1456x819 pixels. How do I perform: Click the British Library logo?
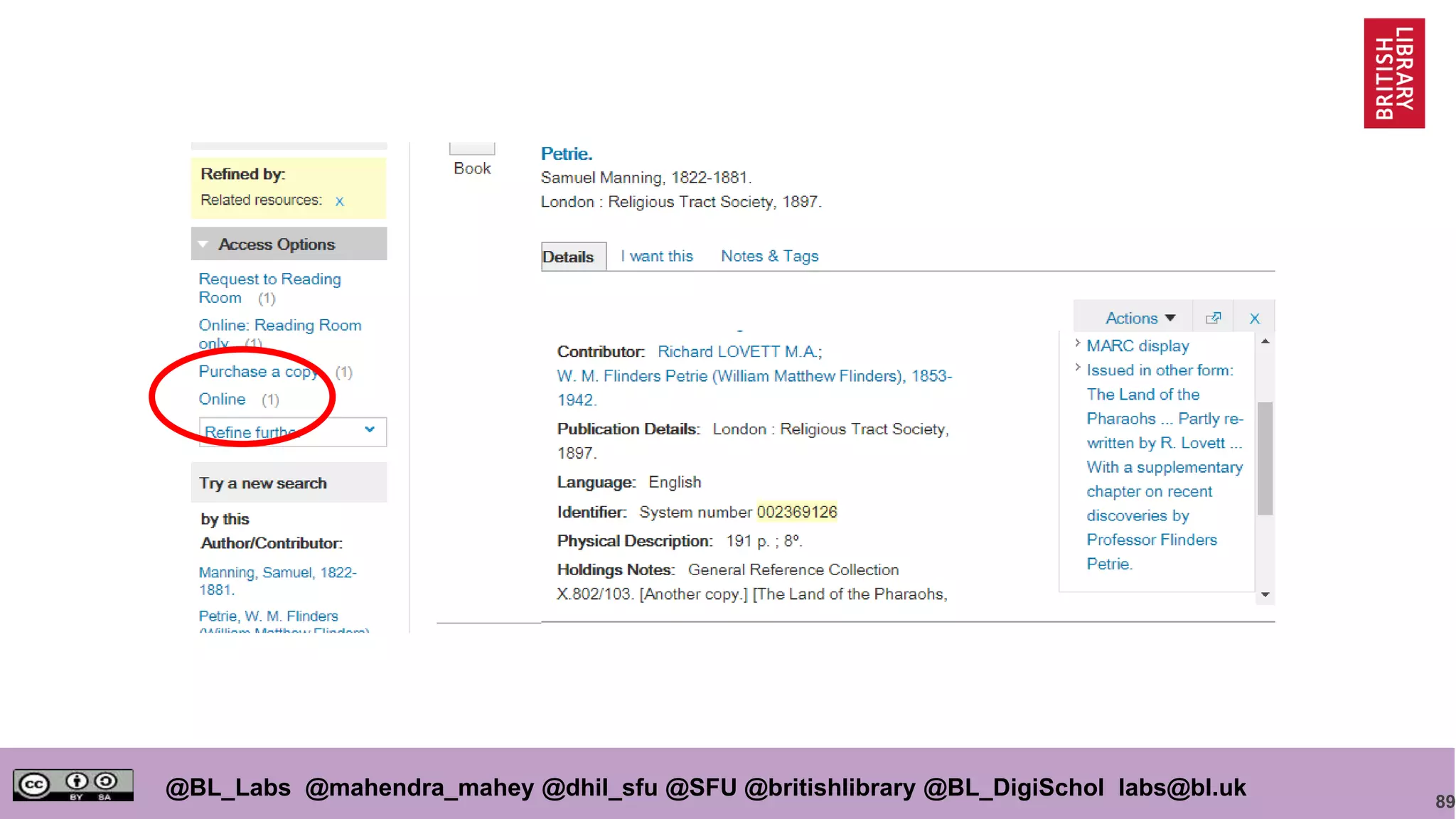pos(1393,73)
